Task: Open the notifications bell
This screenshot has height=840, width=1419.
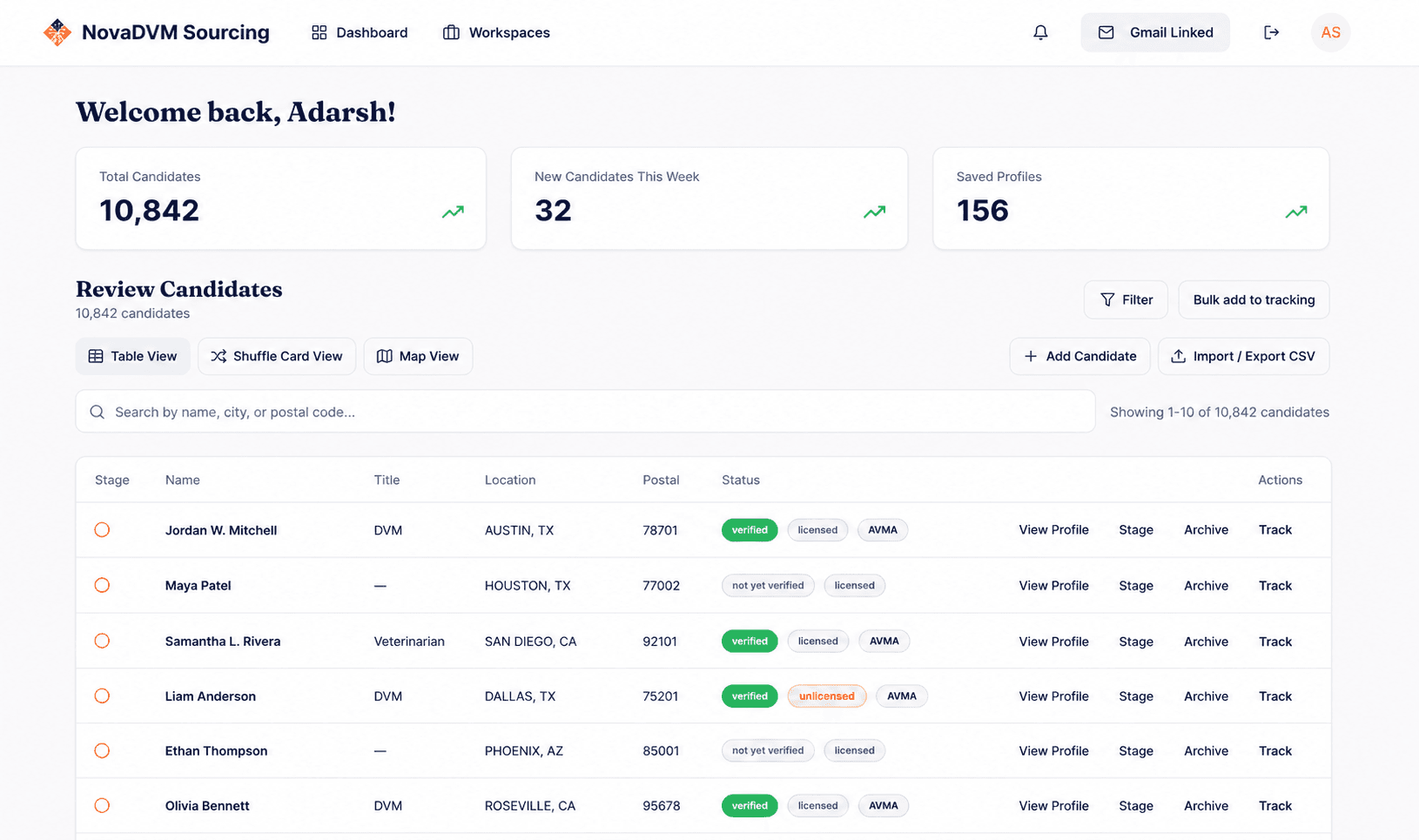Action: pos(1040,32)
